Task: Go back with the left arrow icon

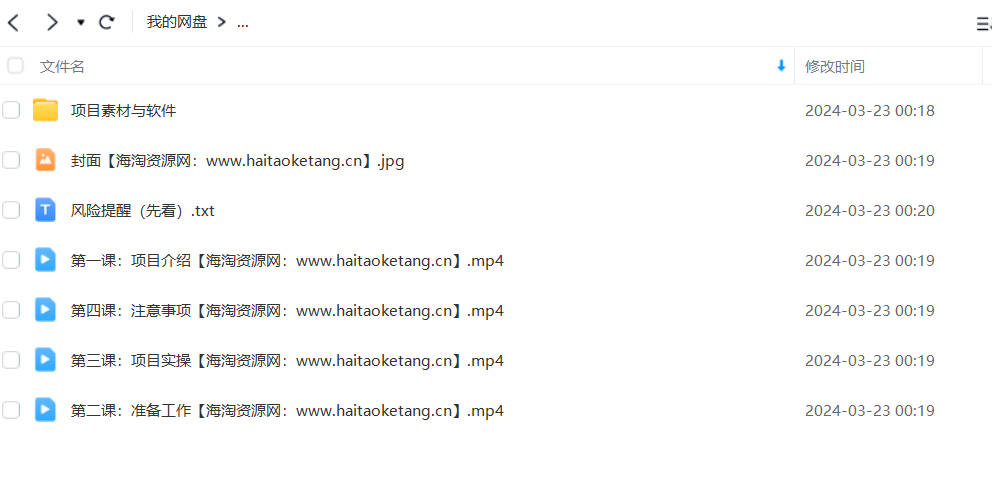Action: coord(13,23)
